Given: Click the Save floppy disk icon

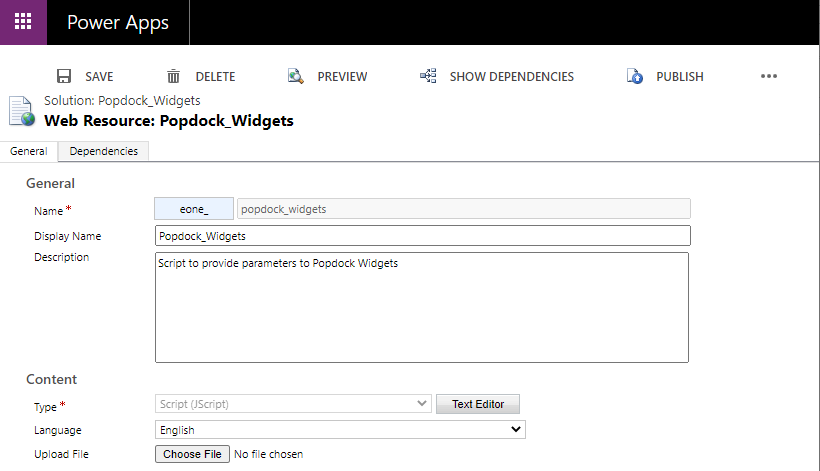Looking at the screenshot, I should click(x=64, y=76).
